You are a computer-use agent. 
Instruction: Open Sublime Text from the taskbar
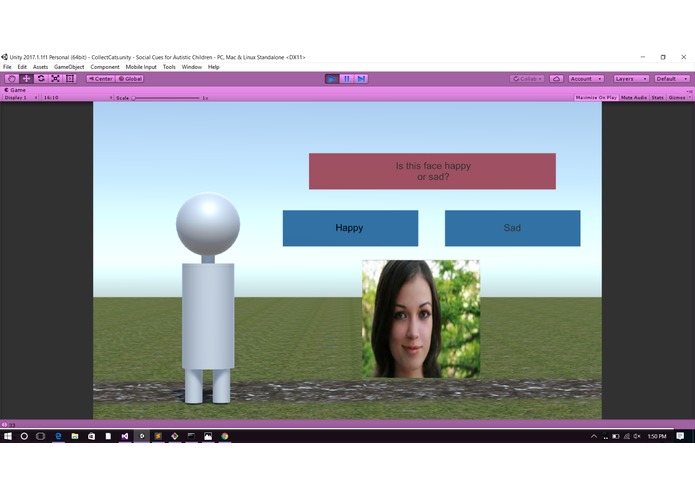(158, 436)
